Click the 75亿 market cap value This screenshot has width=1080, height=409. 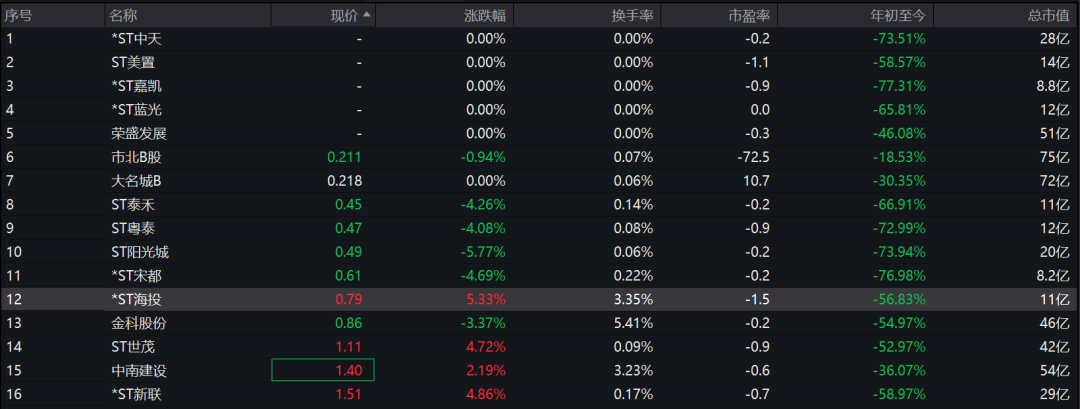[x=1055, y=157]
